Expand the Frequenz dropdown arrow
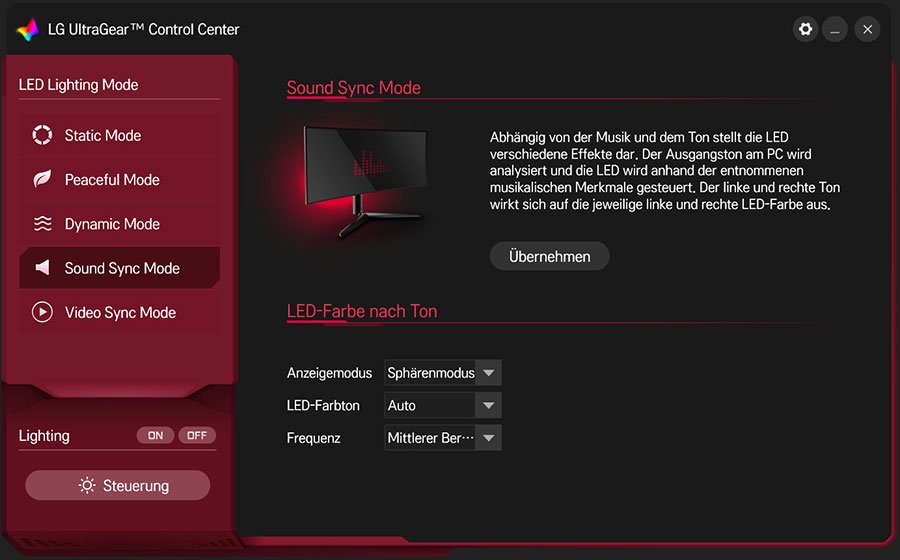The width and height of the screenshot is (900, 560). pos(488,438)
